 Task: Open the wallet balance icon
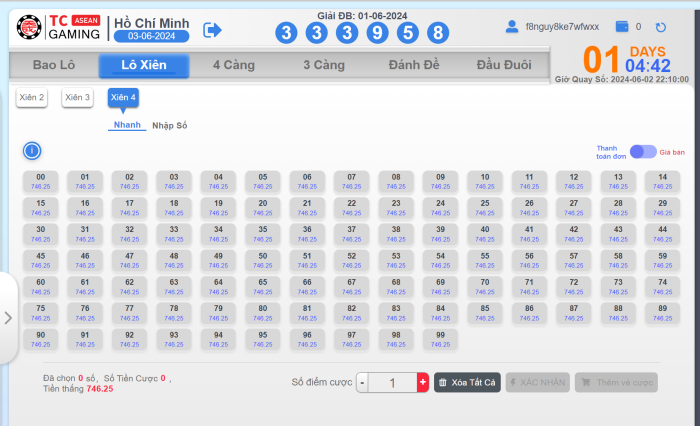(x=622, y=27)
